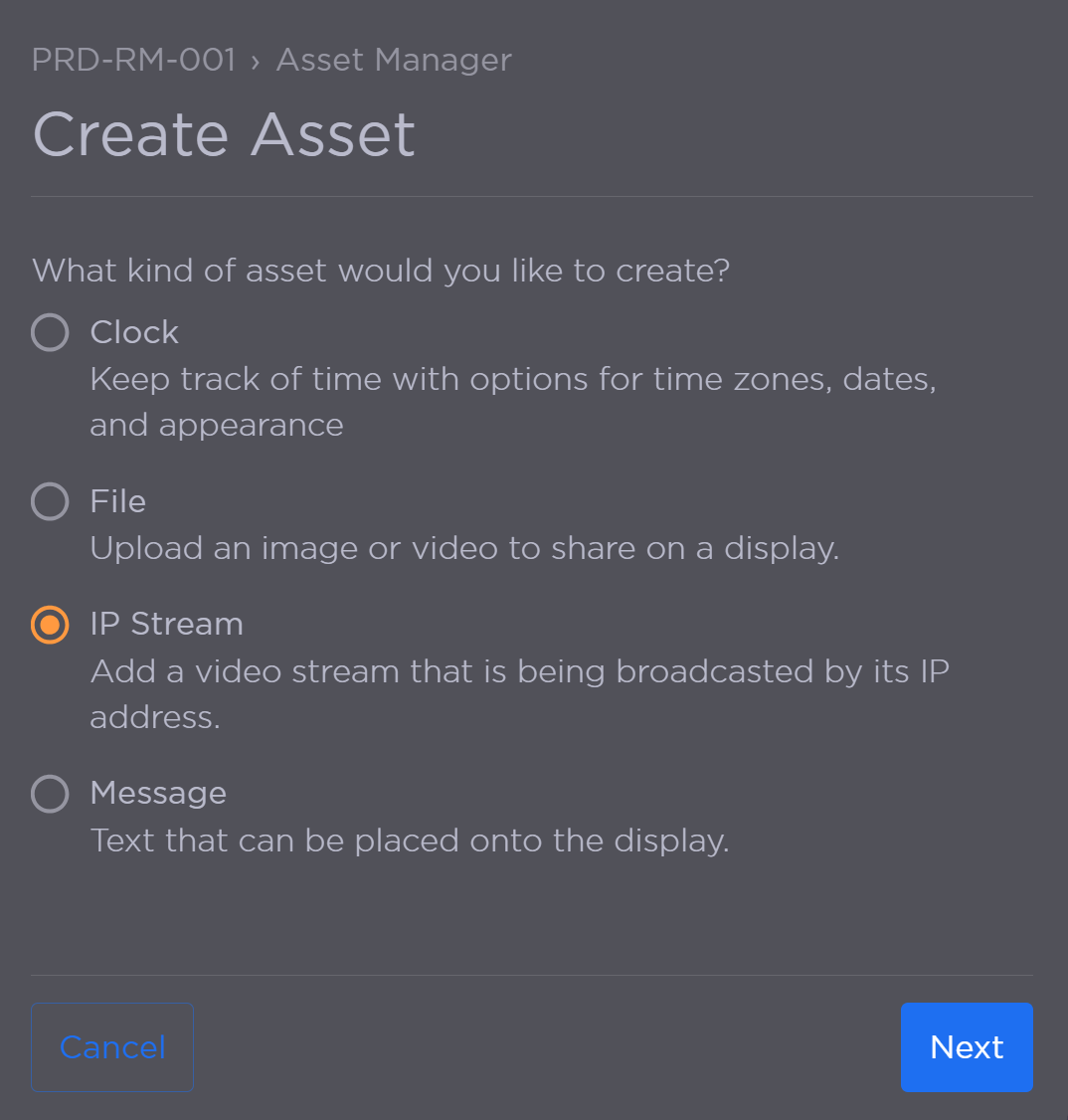Click the Clock option description text
Viewport: 1068px width, 1120px height.
[513, 401]
